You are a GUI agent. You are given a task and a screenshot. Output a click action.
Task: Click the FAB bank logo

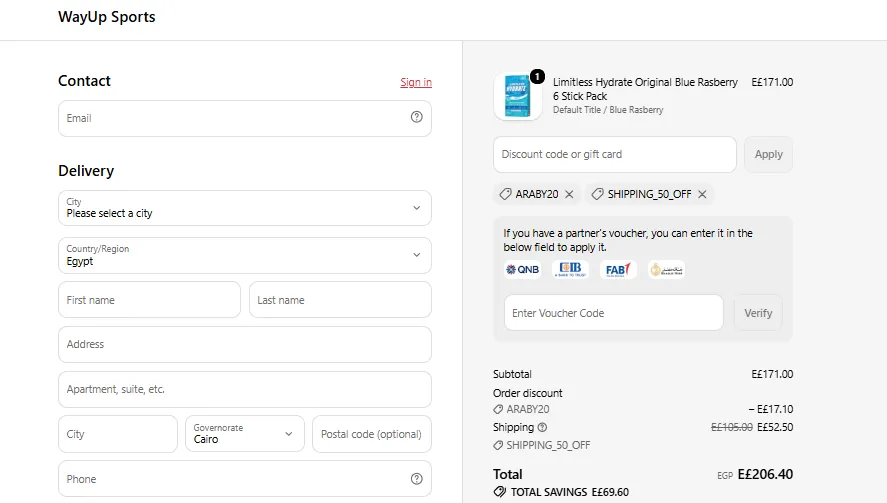[618, 269]
